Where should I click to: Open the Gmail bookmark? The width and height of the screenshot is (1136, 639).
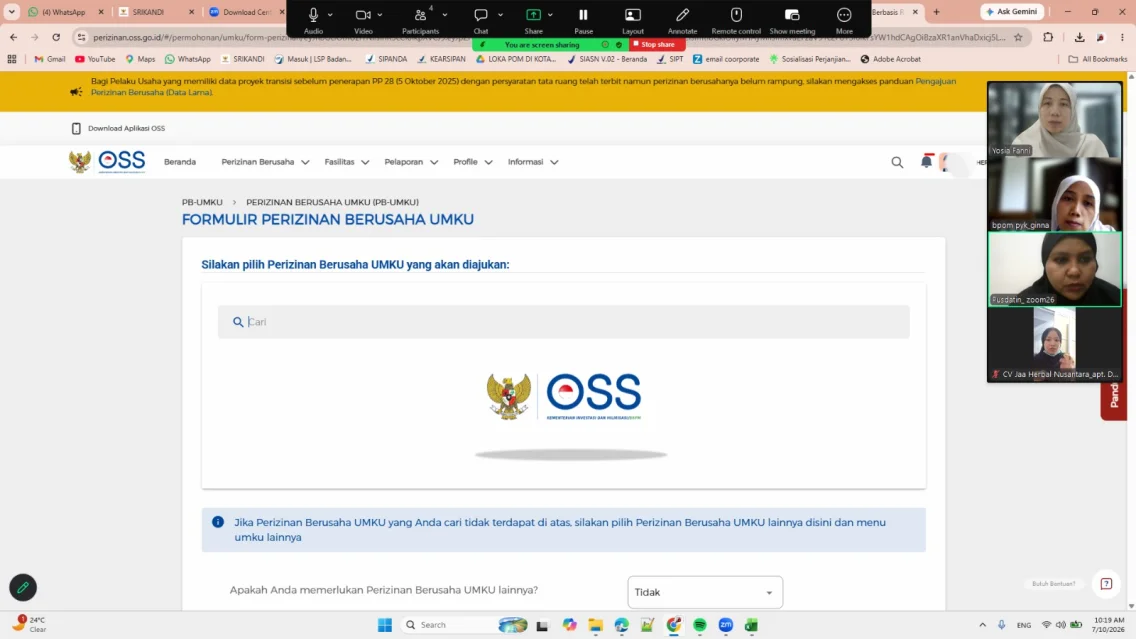49,59
